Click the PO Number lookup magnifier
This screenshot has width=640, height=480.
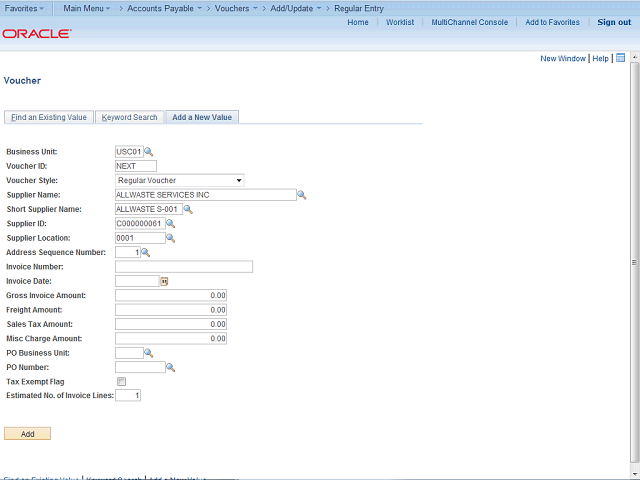170,367
